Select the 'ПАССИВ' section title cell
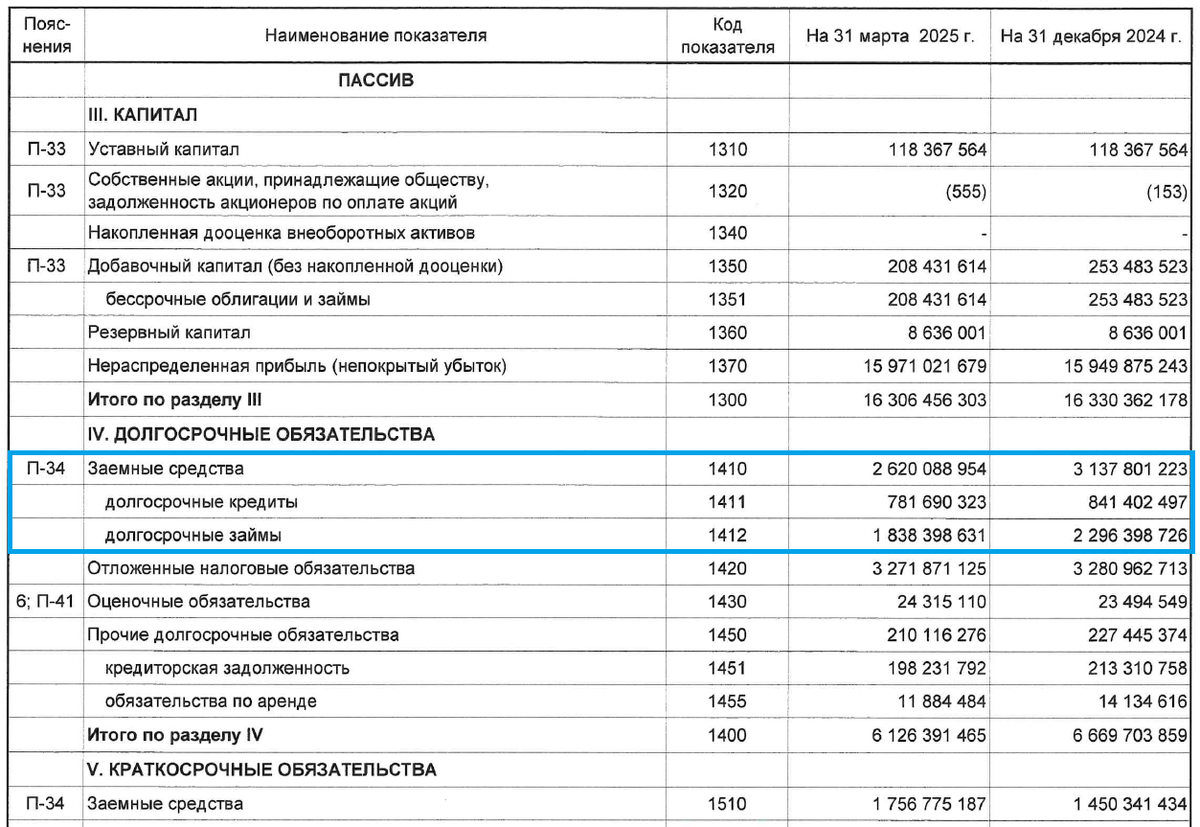 click(x=377, y=80)
